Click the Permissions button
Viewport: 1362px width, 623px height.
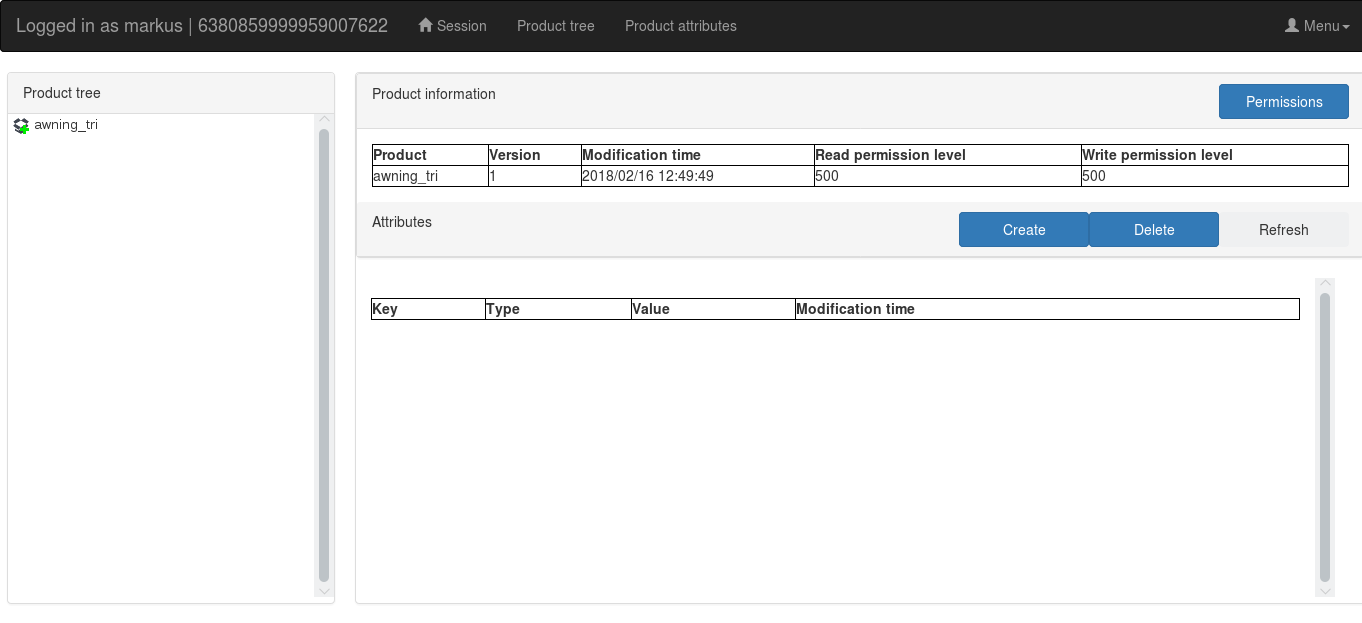pos(1284,102)
